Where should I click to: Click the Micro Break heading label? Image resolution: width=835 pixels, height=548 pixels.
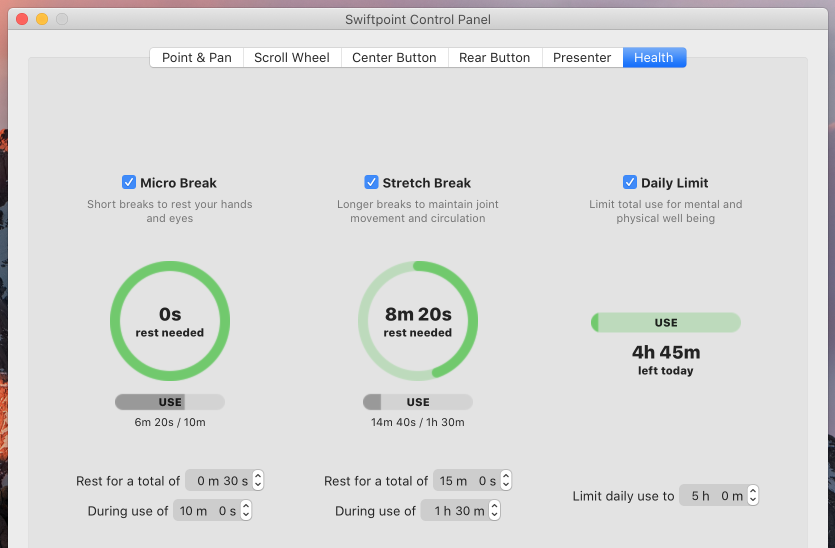click(x=178, y=183)
